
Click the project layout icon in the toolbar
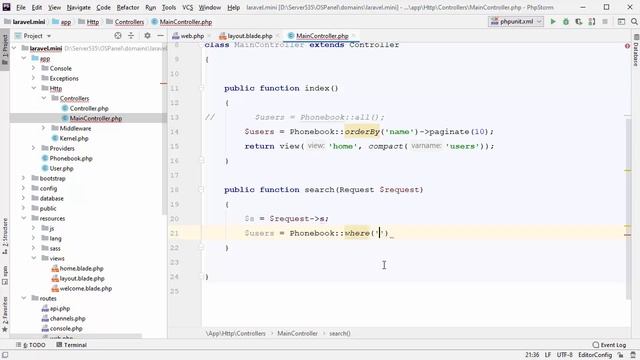pyautogui.click(x=621, y=22)
